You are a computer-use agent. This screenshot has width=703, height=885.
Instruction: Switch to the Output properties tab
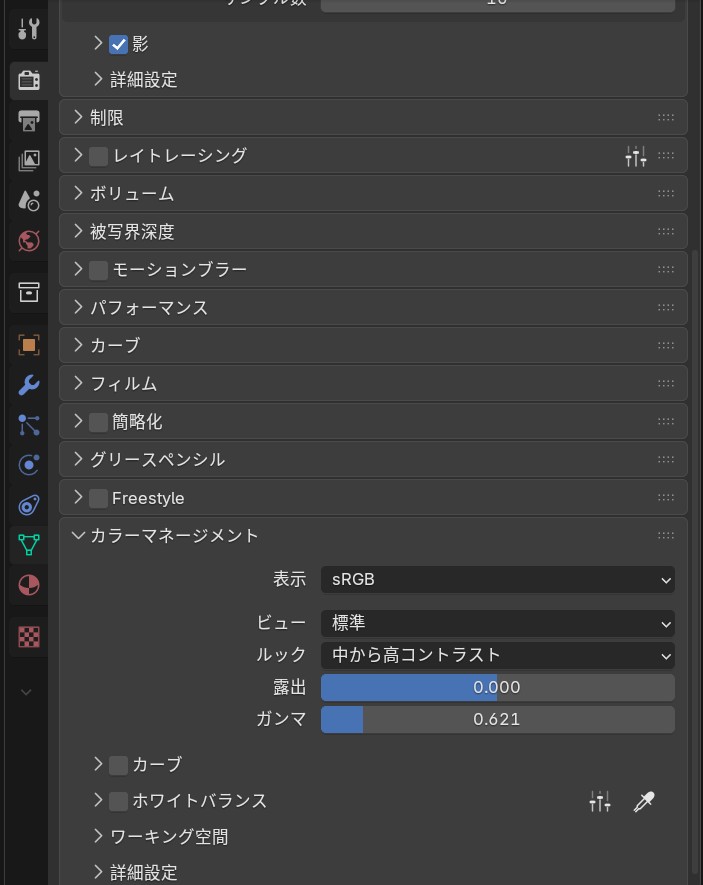(28, 121)
